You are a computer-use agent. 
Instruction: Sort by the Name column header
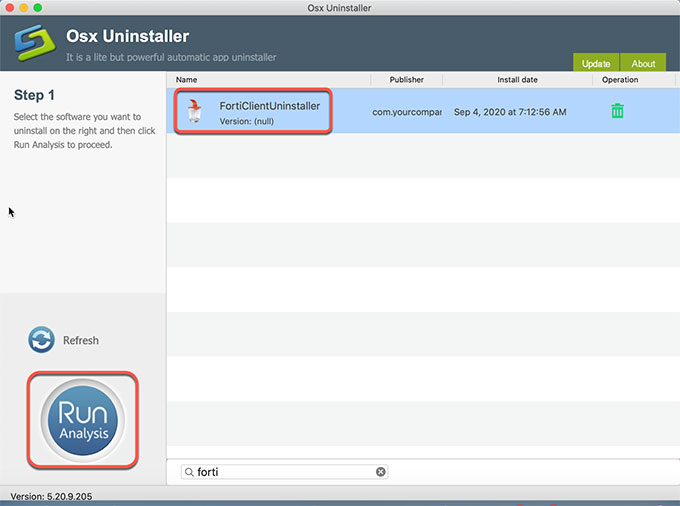point(187,79)
